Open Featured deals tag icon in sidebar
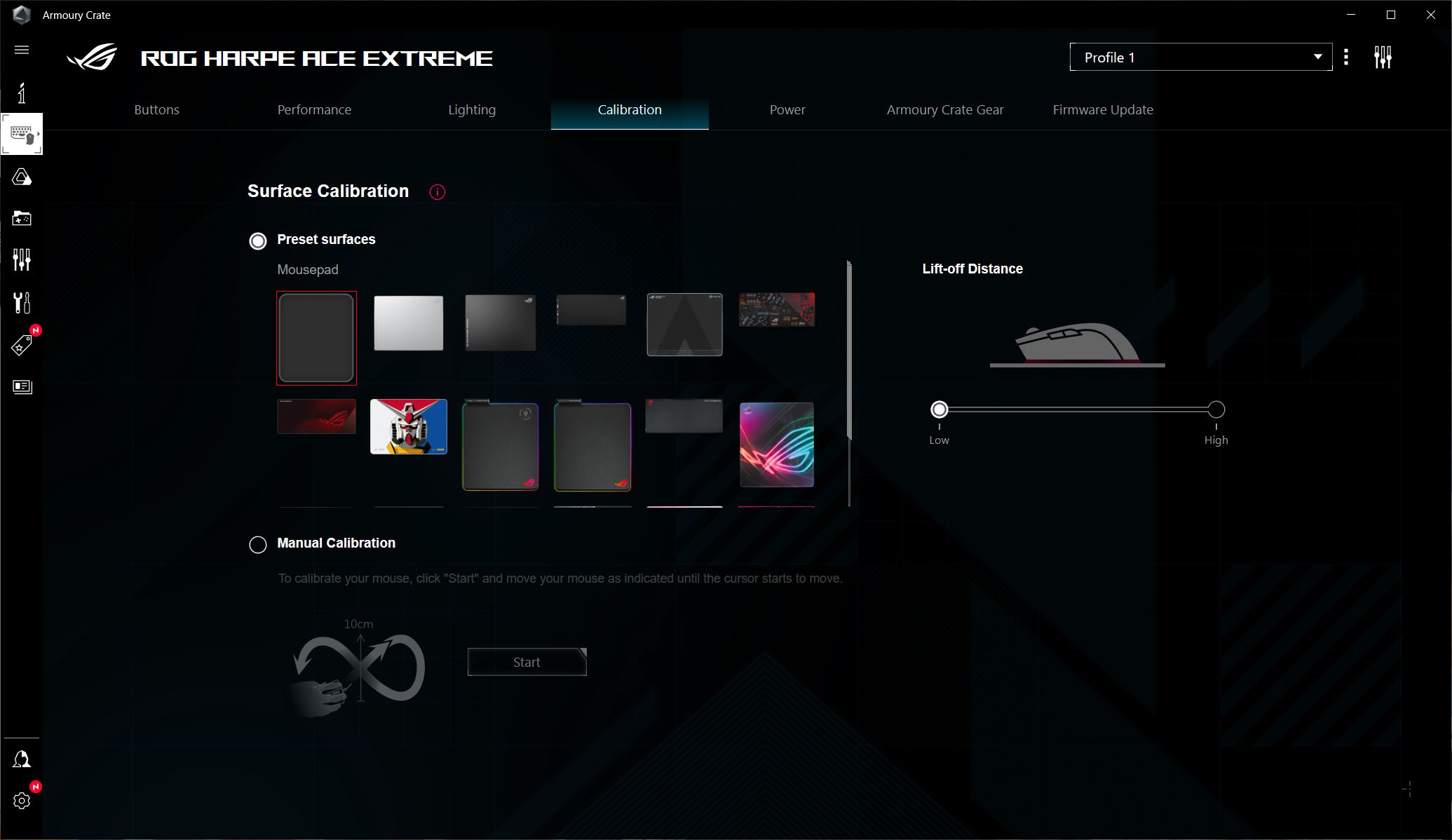Screen dimensions: 1452x840 pyautogui.click(x=22, y=345)
